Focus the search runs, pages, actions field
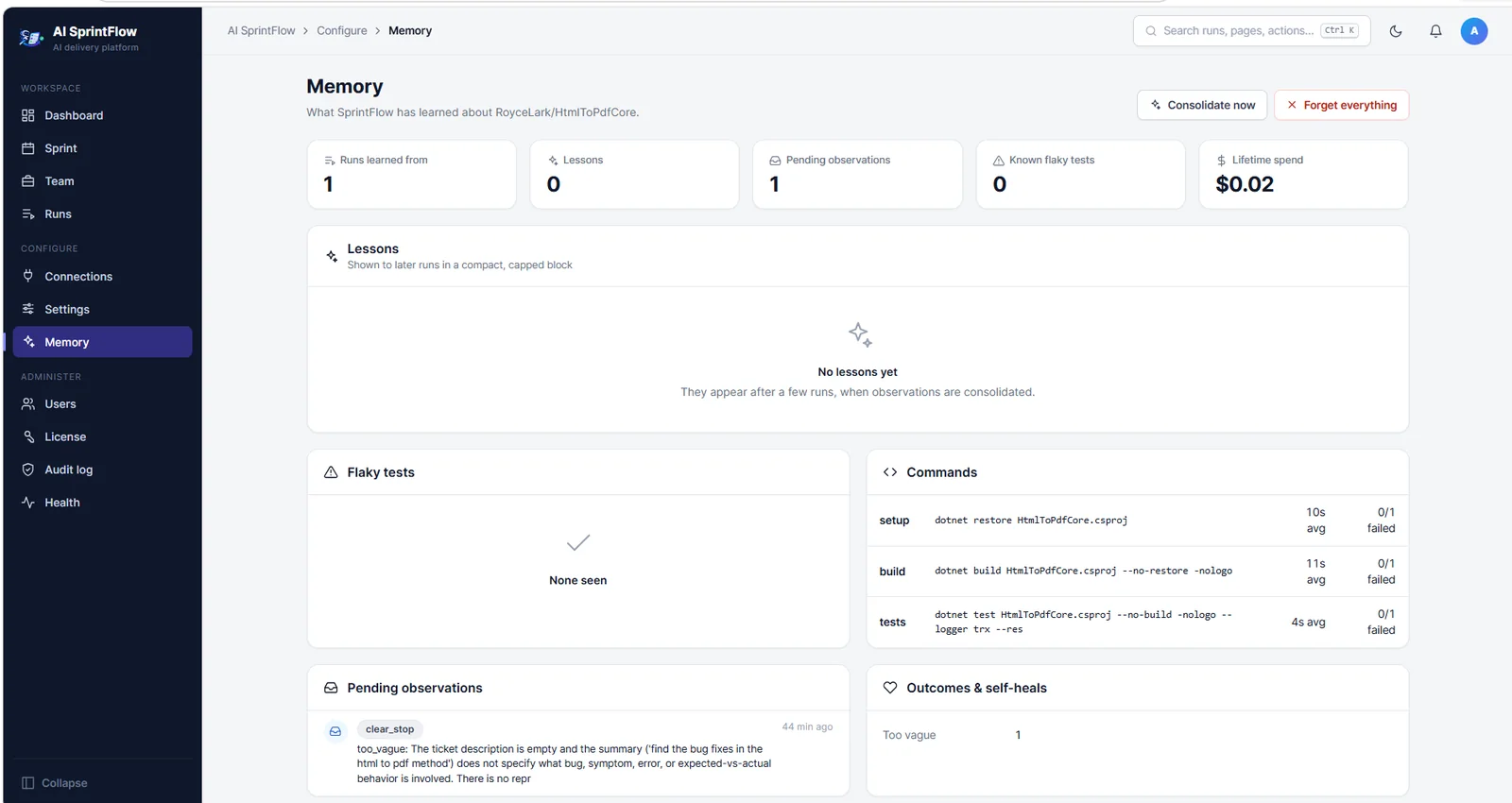1512x803 pixels. pyautogui.click(x=1250, y=31)
